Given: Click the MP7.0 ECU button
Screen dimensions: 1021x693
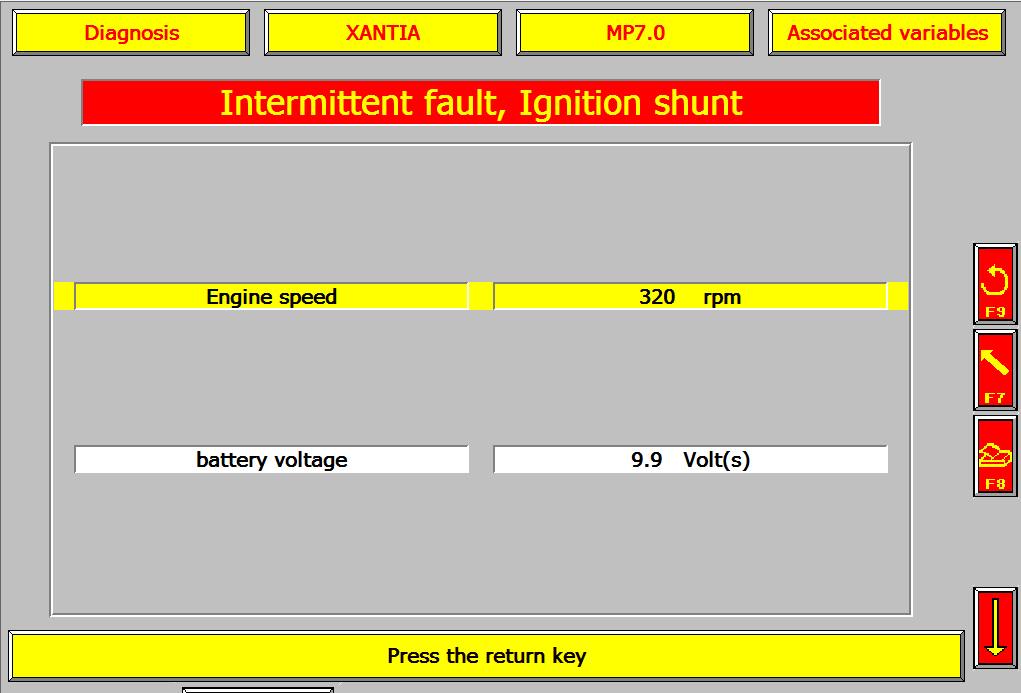Looking at the screenshot, I should pos(635,33).
